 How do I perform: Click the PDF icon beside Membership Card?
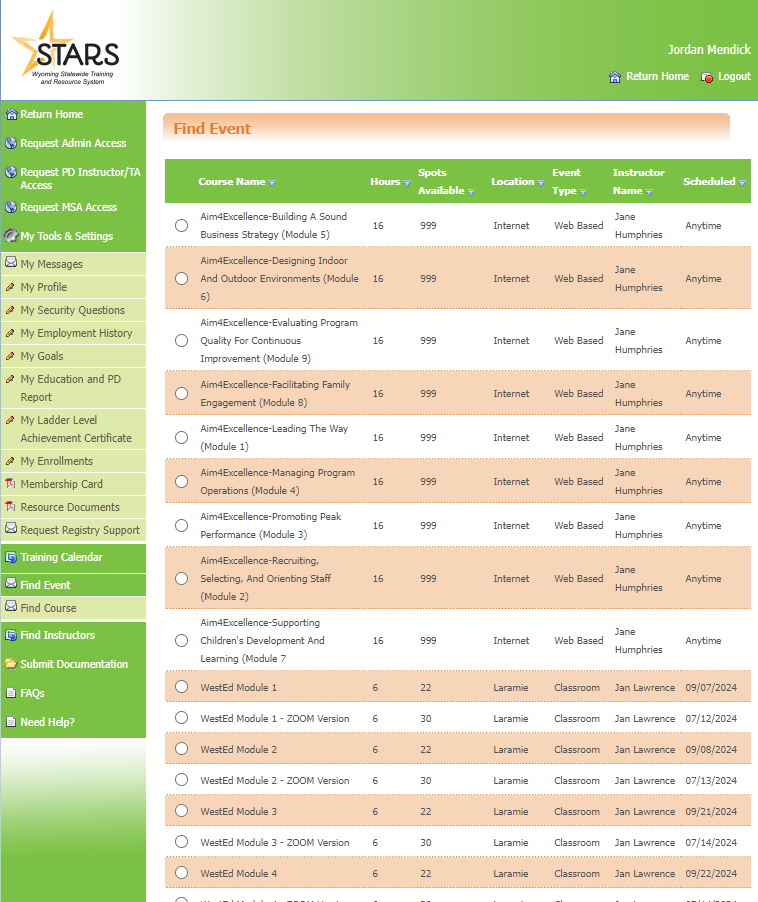coord(11,484)
